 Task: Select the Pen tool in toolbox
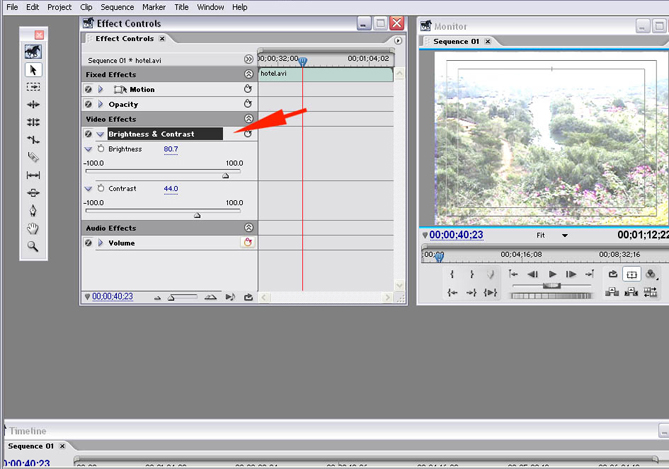point(33,210)
